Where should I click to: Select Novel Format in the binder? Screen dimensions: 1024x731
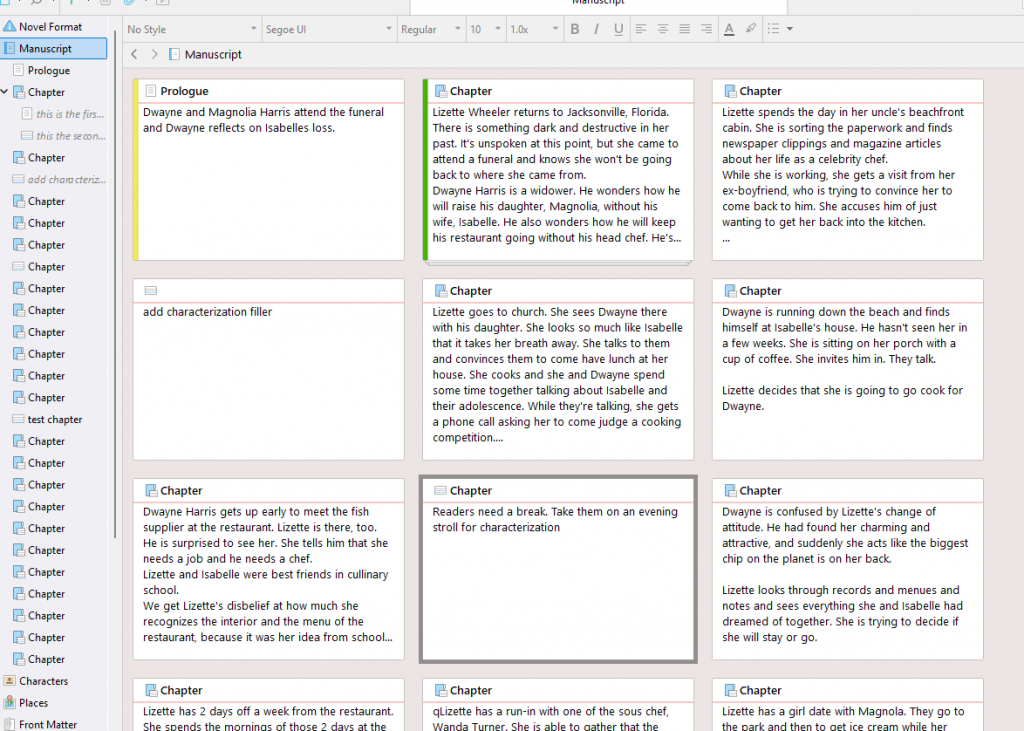point(54,27)
